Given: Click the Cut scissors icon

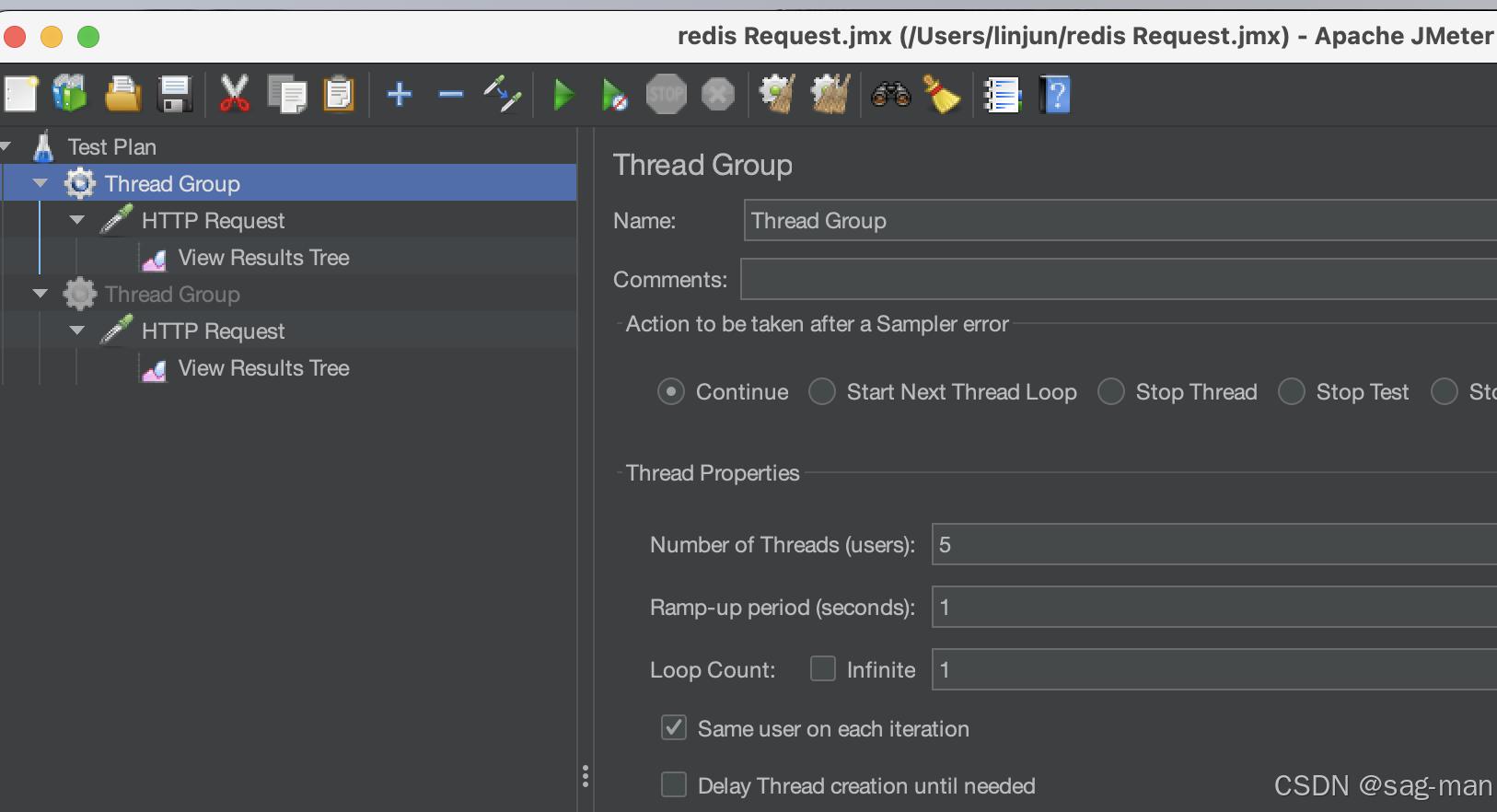Looking at the screenshot, I should [234, 94].
